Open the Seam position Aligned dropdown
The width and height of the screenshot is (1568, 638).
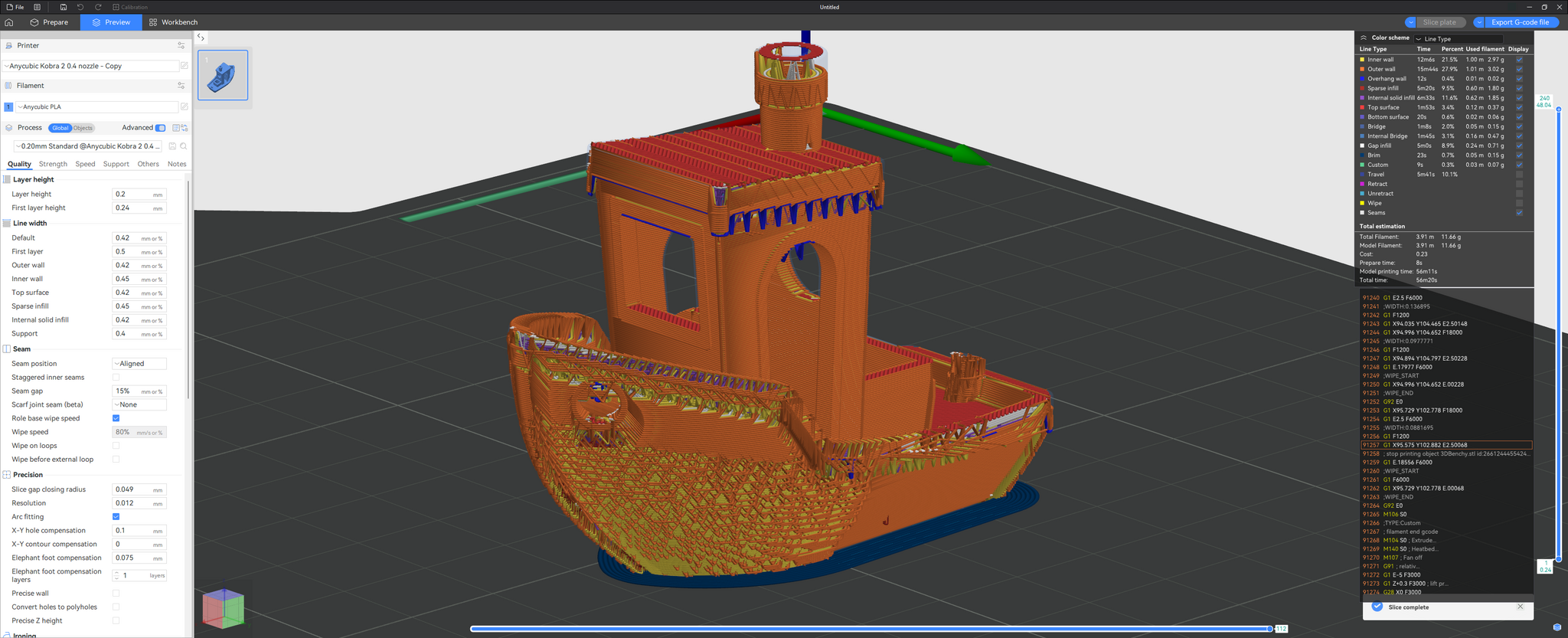pyautogui.click(x=139, y=364)
